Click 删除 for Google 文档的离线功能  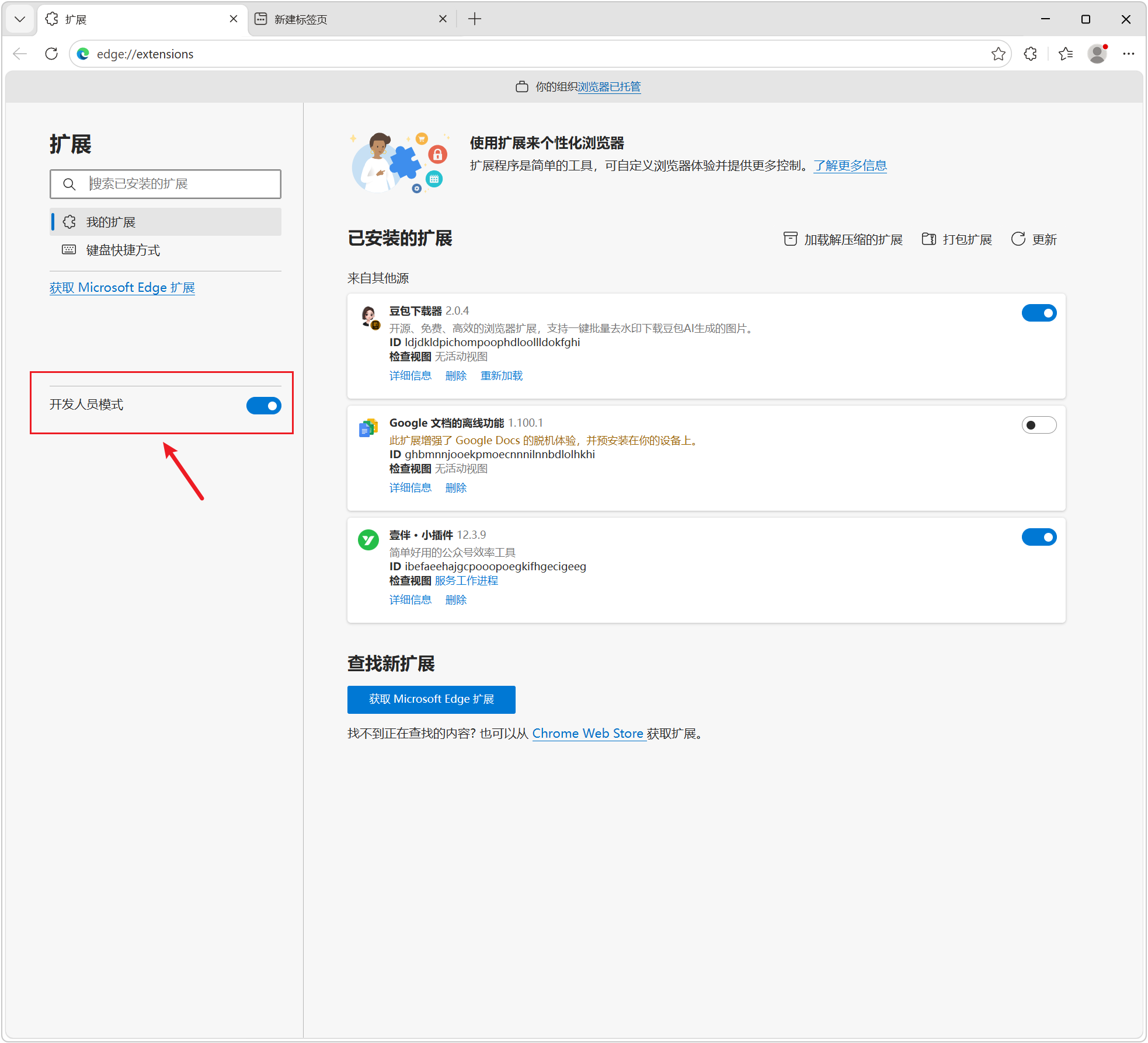[x=456, y=488]
